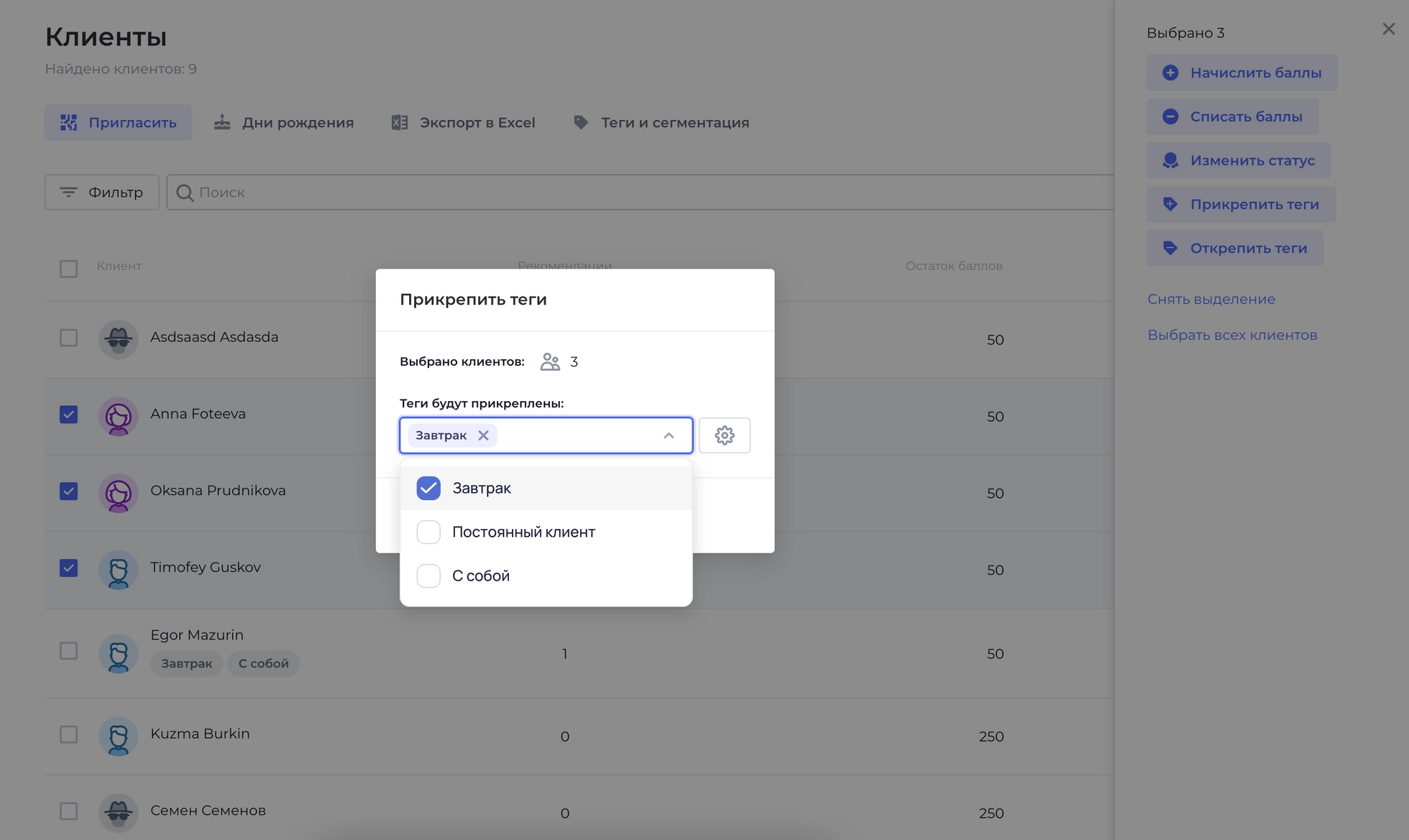
Task: Open Дни рождения section
Action: [x=284, y=122]
